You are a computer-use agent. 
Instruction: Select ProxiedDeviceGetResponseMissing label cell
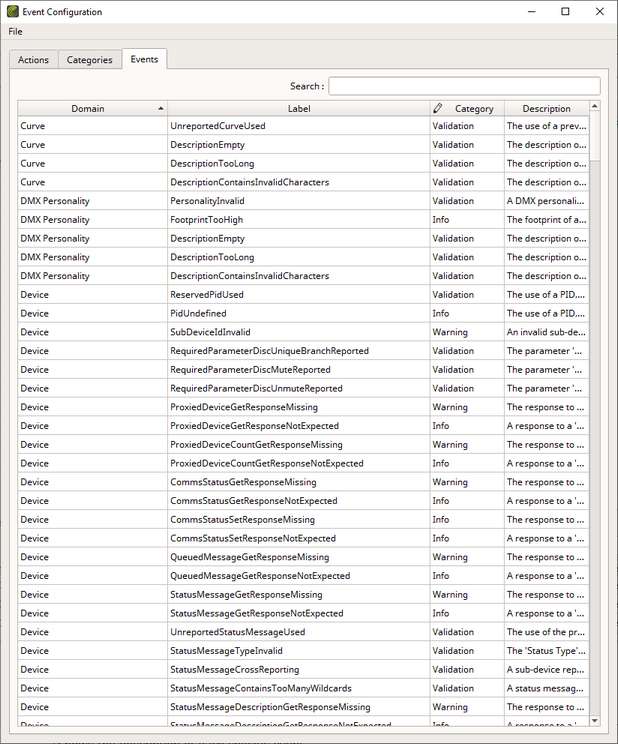299,407
